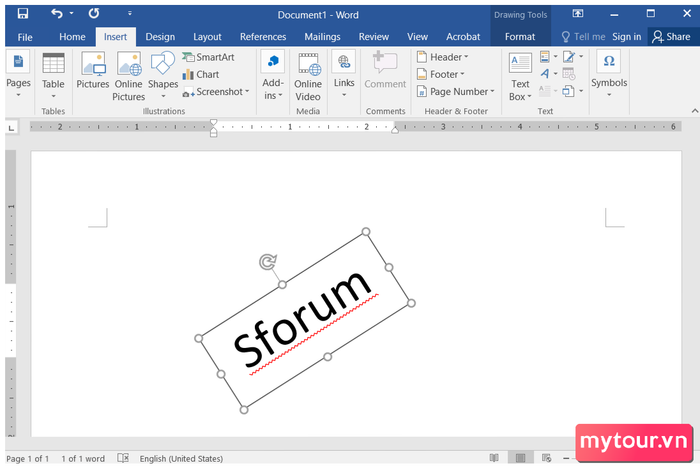Select the Insert tab
Viewport: 700px width, 471px height.
(x=116, y=37)
